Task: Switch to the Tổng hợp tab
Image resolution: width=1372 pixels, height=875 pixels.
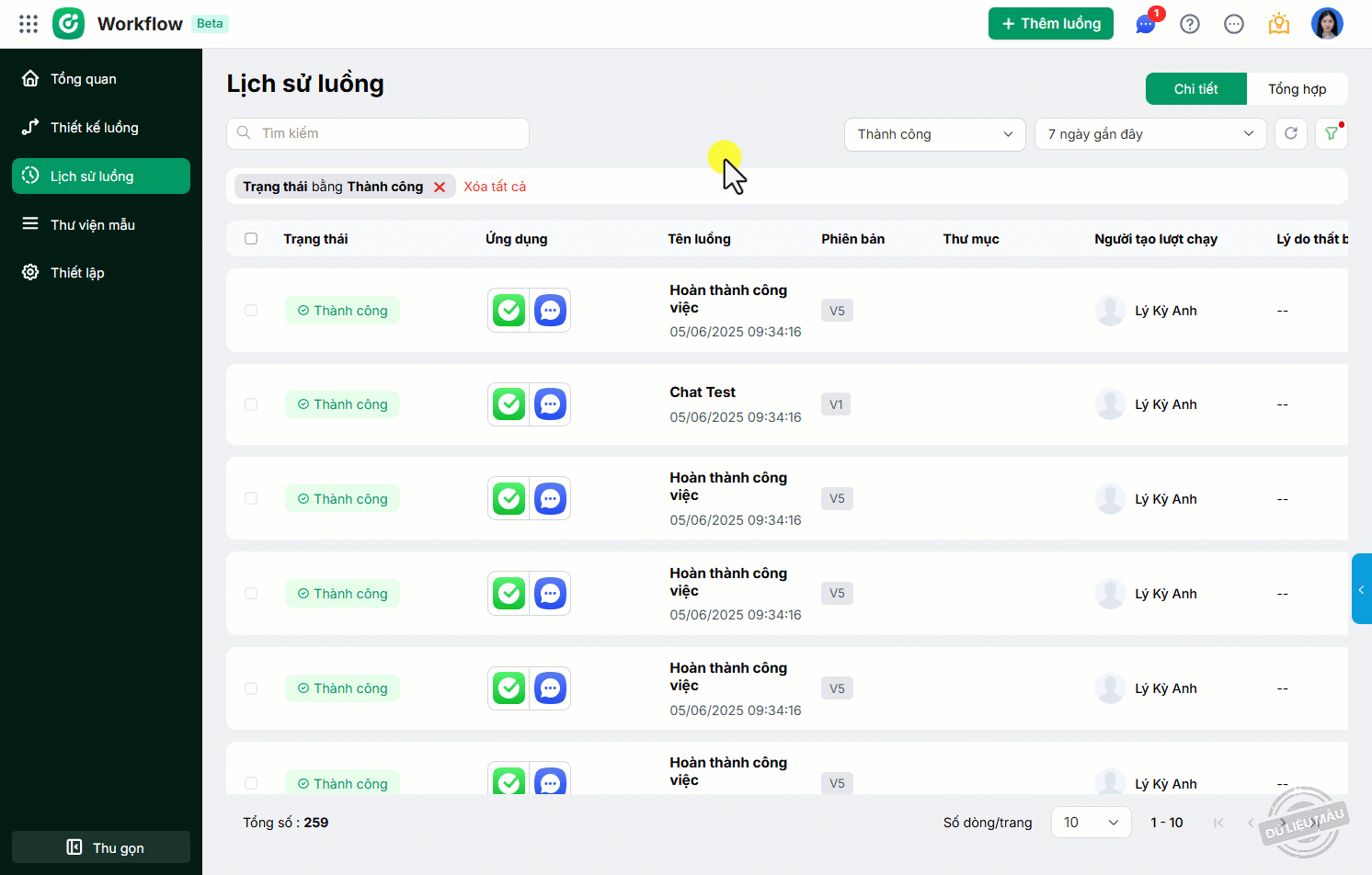Action: (x=1297, y=89)
